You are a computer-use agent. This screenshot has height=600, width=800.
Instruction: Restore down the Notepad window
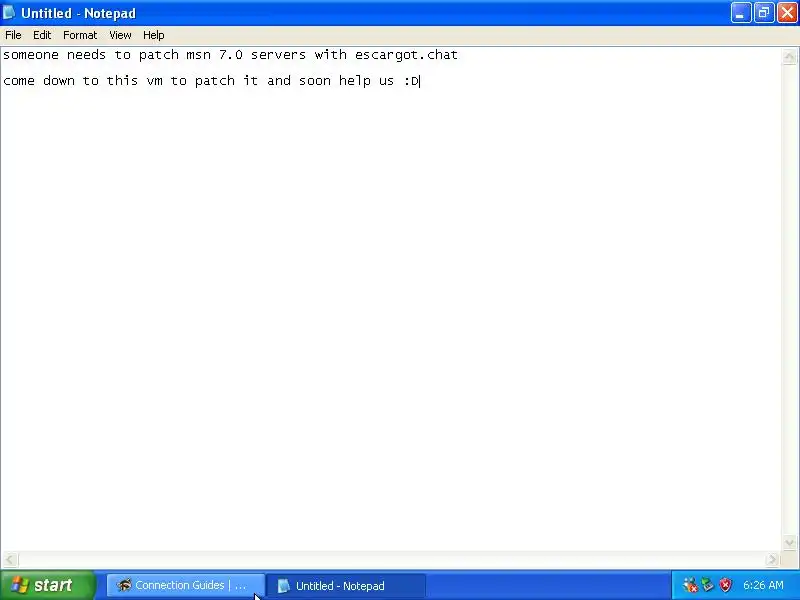click(764, 13)
